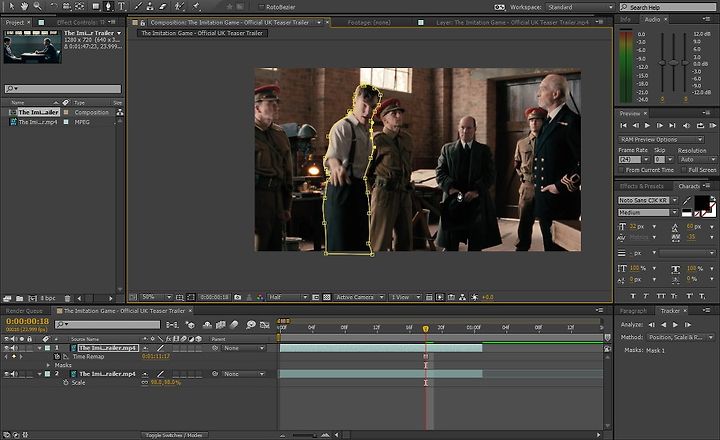The height and width of the screenshot is (440, 720).
Task: Click the Composition Mini-Flowchart icon in timeline
Action: pos(173,325)
